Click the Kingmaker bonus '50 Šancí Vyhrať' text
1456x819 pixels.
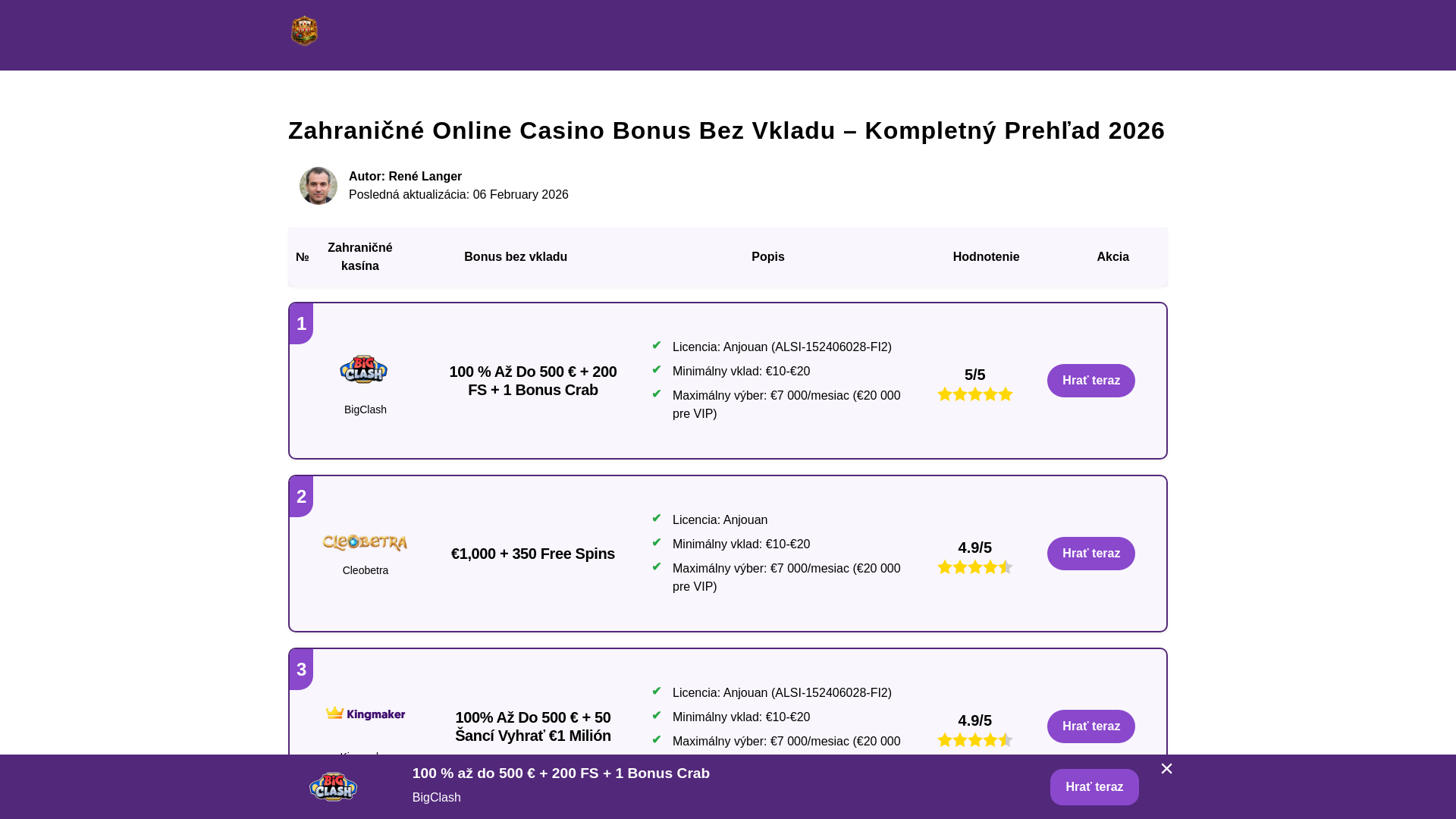tap(533, 726)
